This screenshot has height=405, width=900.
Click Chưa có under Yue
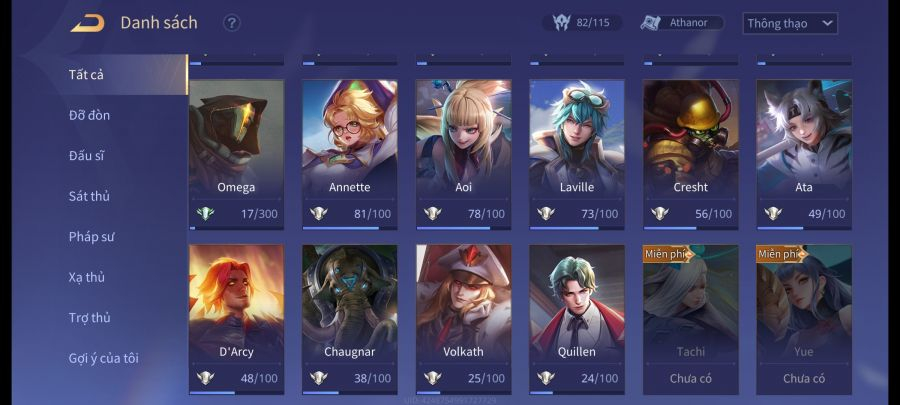click(804, 379)
